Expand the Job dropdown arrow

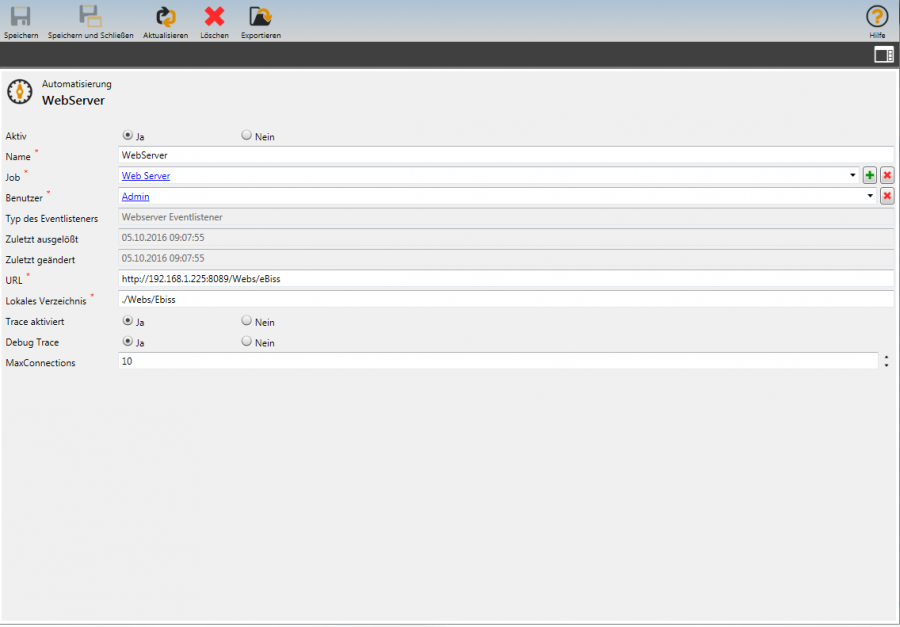click(853, 176)
